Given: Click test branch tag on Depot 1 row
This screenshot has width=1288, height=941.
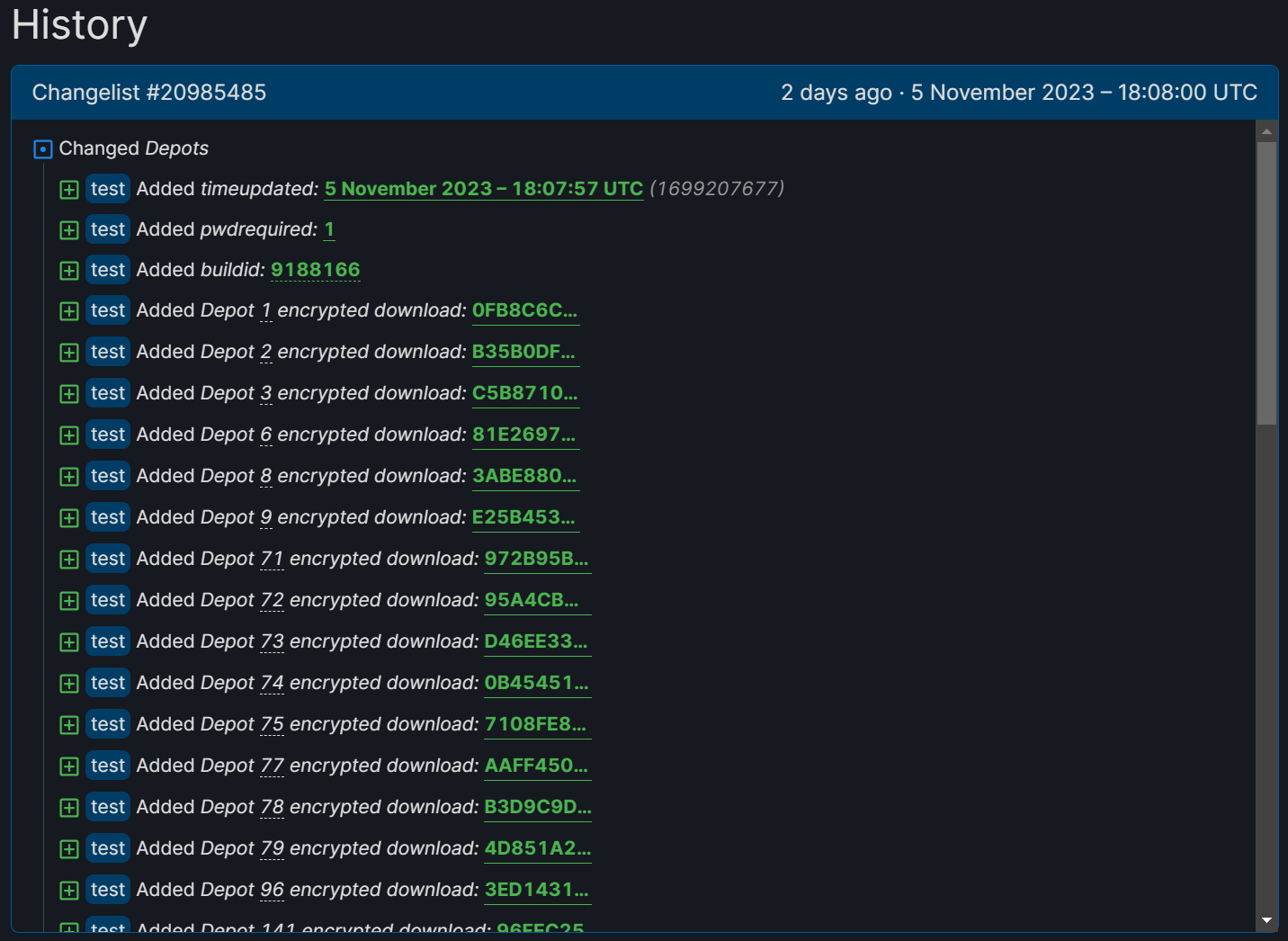Looking at the screenshot, I should (108, 310).
